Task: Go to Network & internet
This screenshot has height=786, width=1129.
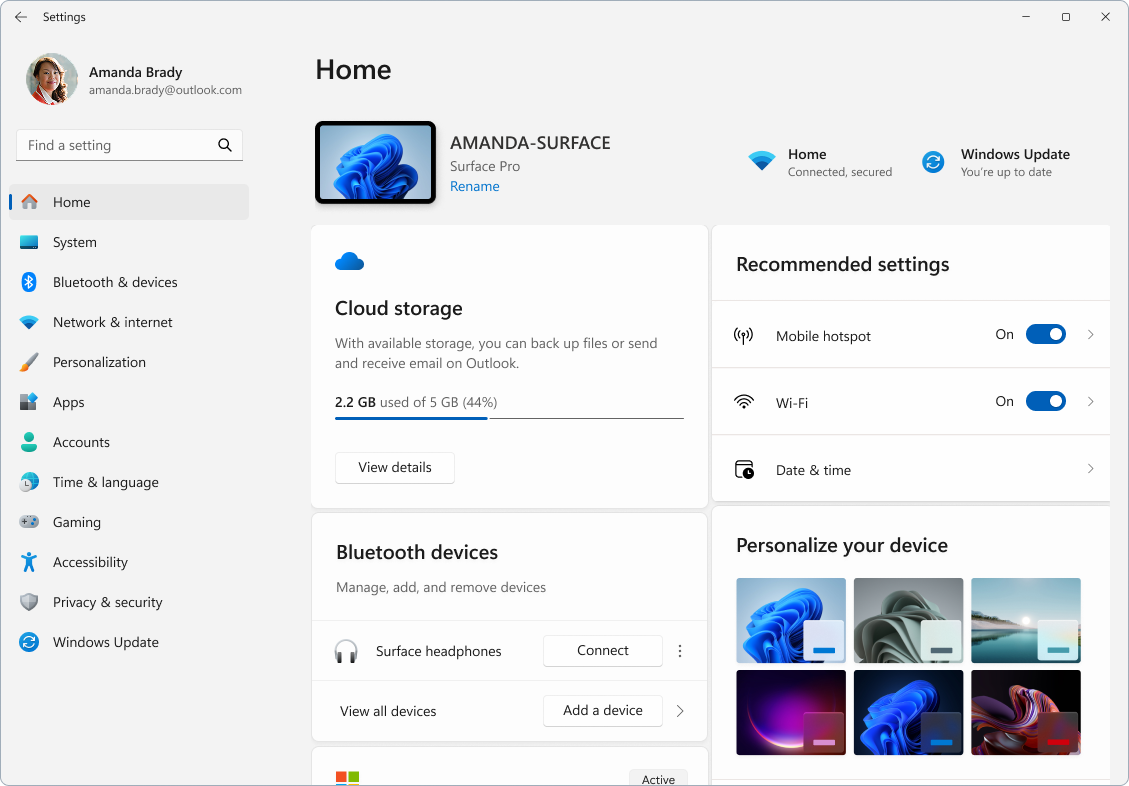Action: pos(129,322)
